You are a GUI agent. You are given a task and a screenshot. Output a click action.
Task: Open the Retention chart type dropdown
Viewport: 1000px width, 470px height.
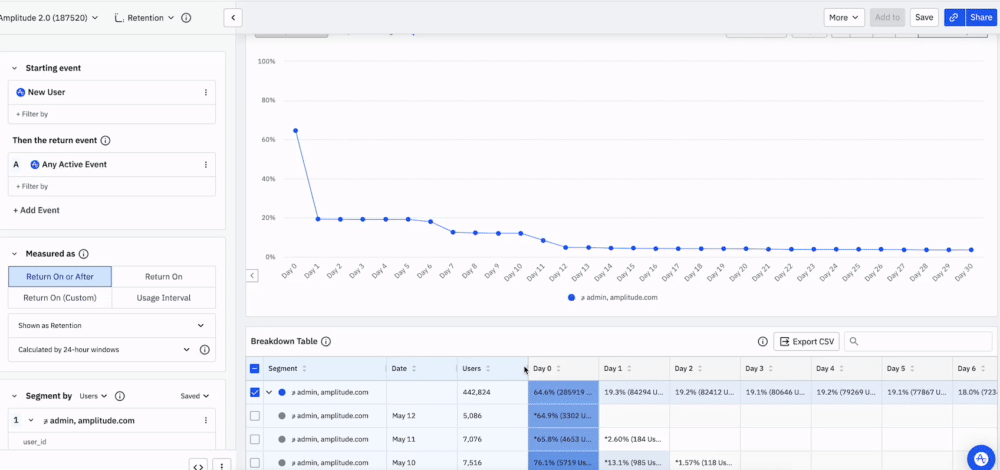click(x=145, y=18)
